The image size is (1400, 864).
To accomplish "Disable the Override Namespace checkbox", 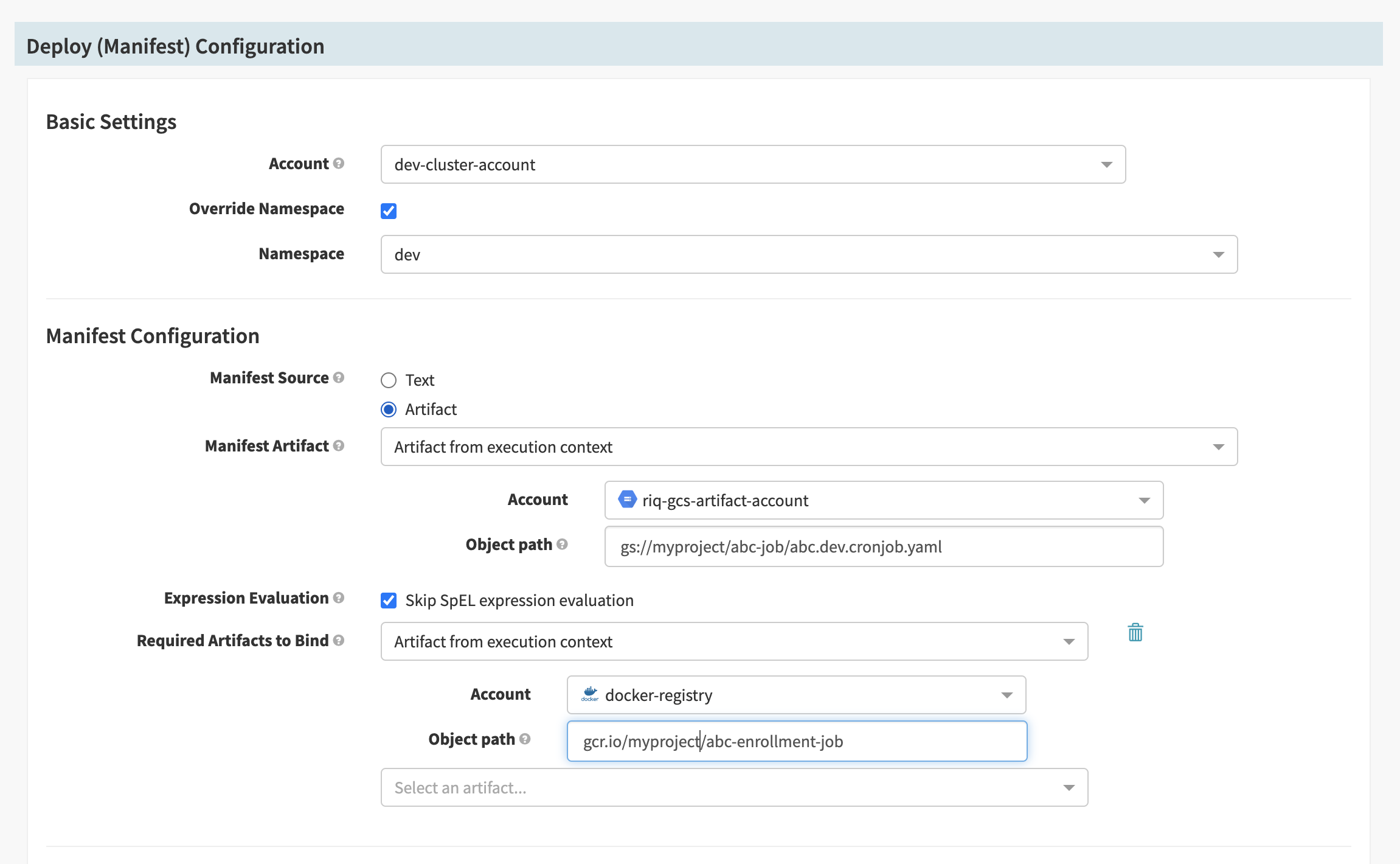I will [x=388, y=211].
